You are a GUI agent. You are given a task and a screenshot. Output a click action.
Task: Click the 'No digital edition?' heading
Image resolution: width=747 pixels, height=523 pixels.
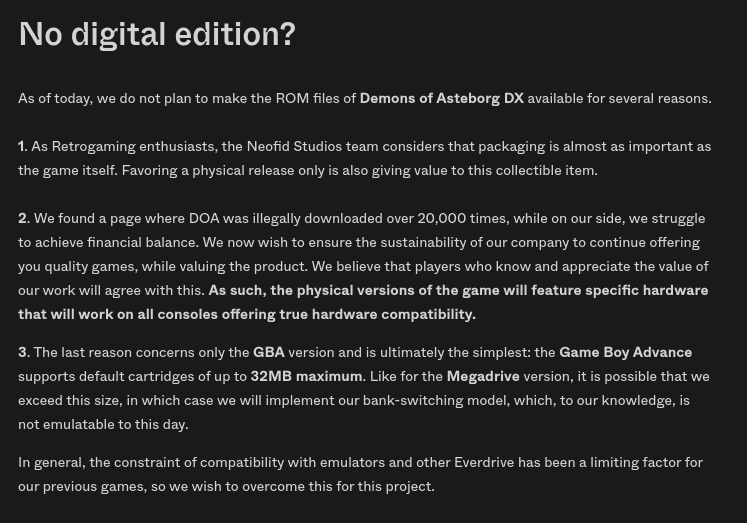[157, 35]
